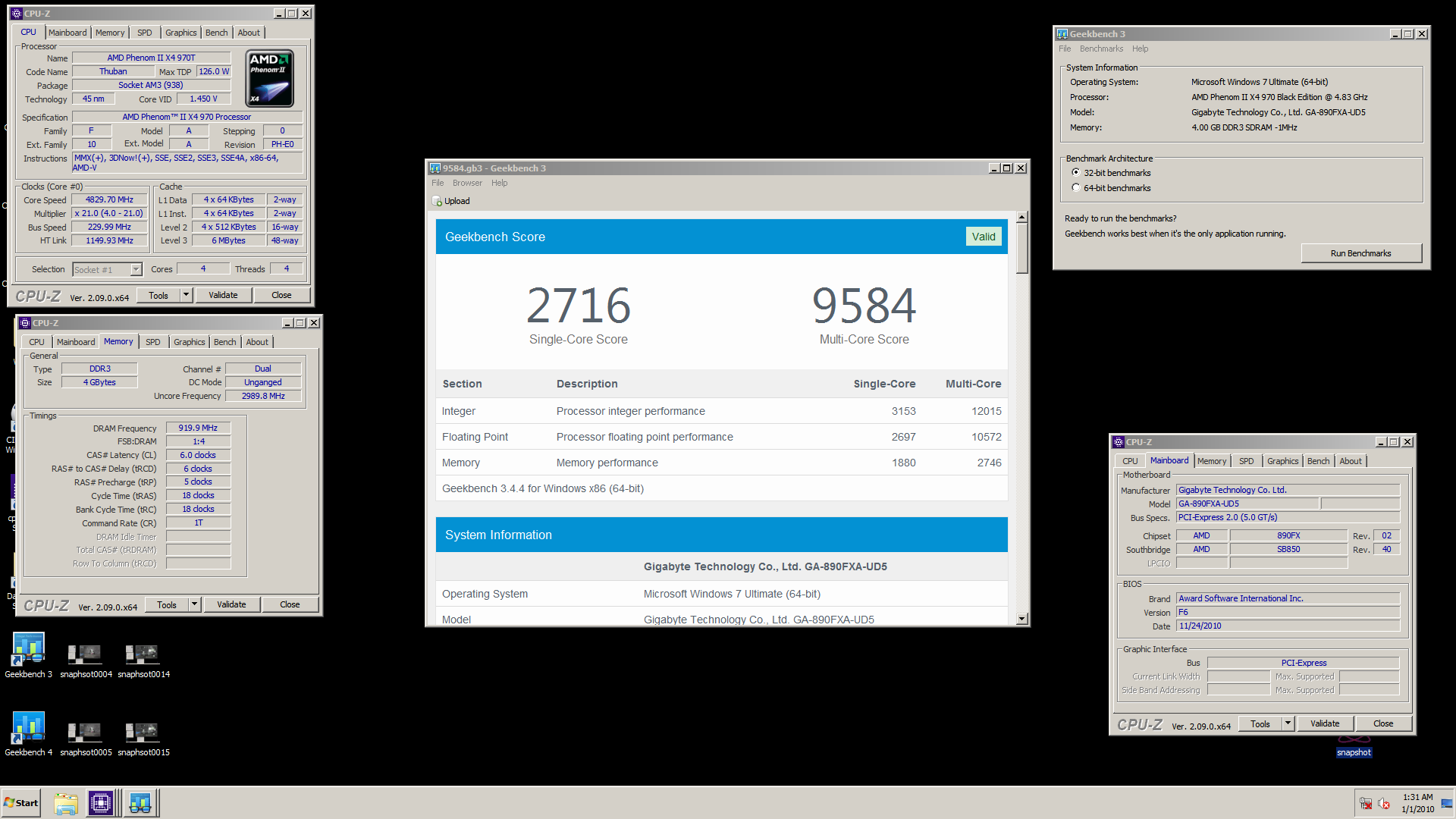The height and width of the screenshot is (819, 1456).
Task: Click the AMD Phenom II processor logo
Action: pos(270,78)
